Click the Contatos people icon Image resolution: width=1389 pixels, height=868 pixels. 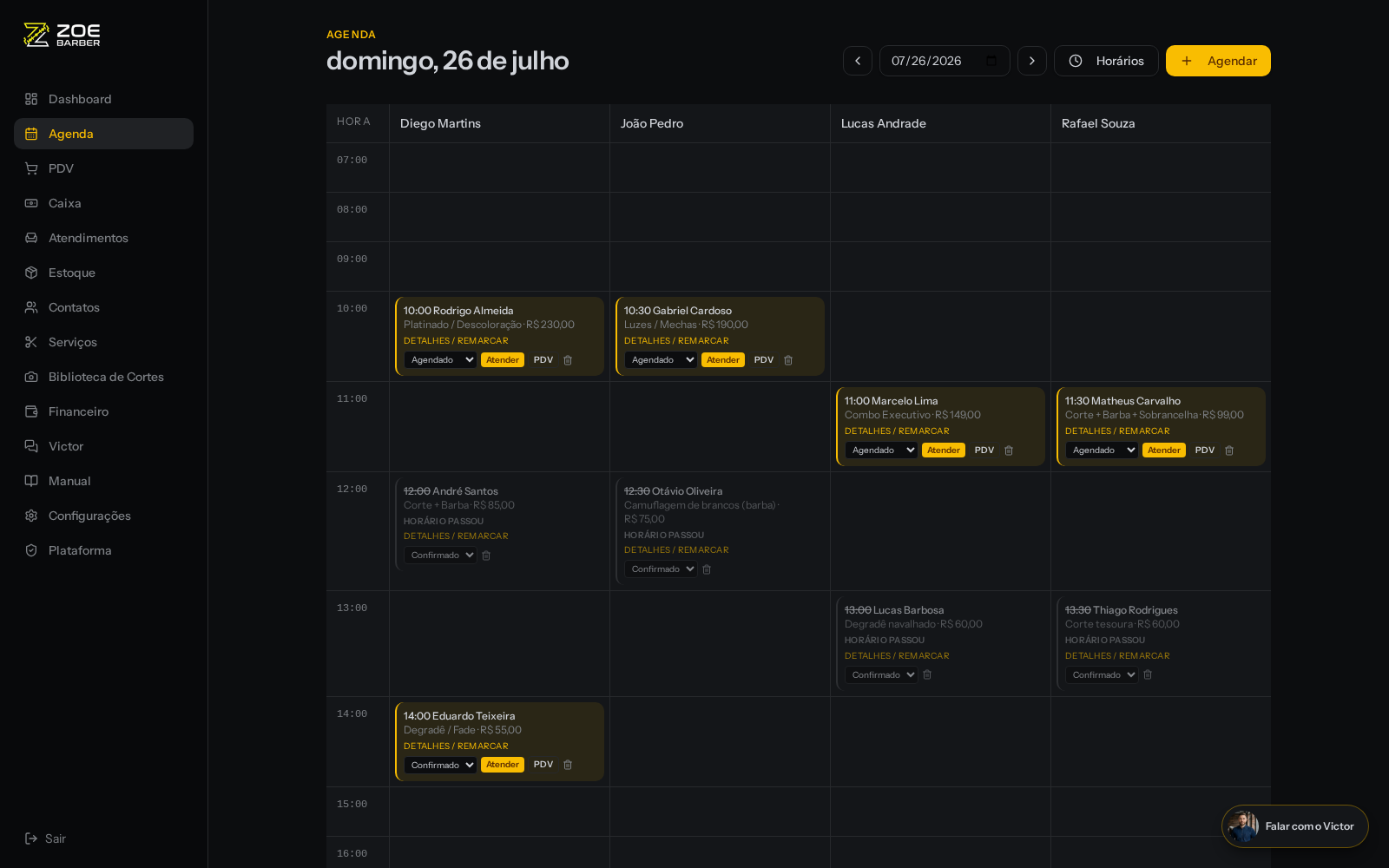point(31,307)
